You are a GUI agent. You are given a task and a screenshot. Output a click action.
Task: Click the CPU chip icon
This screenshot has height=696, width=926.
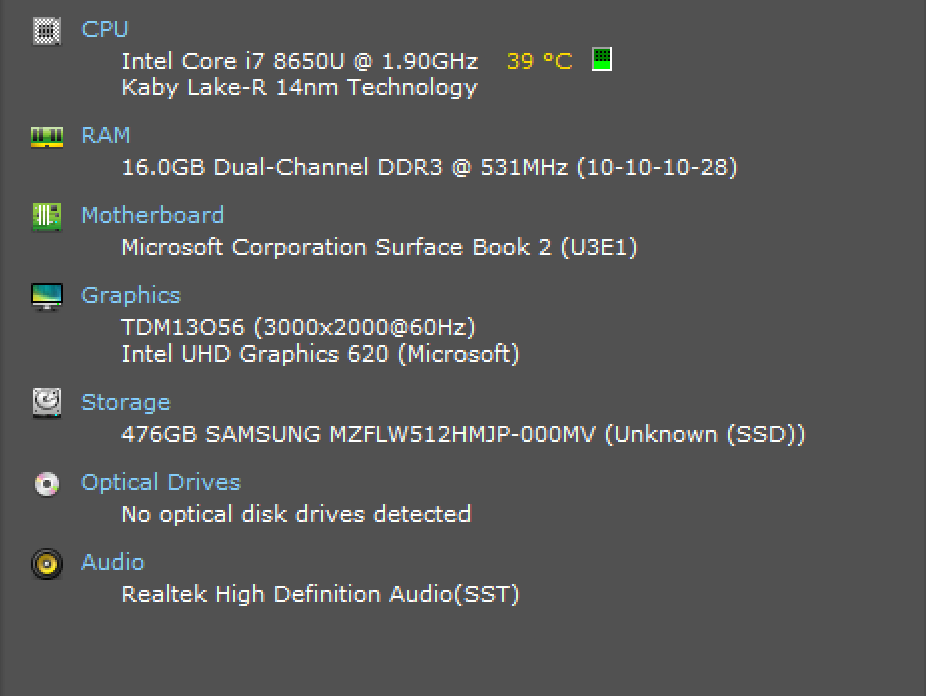47,31
